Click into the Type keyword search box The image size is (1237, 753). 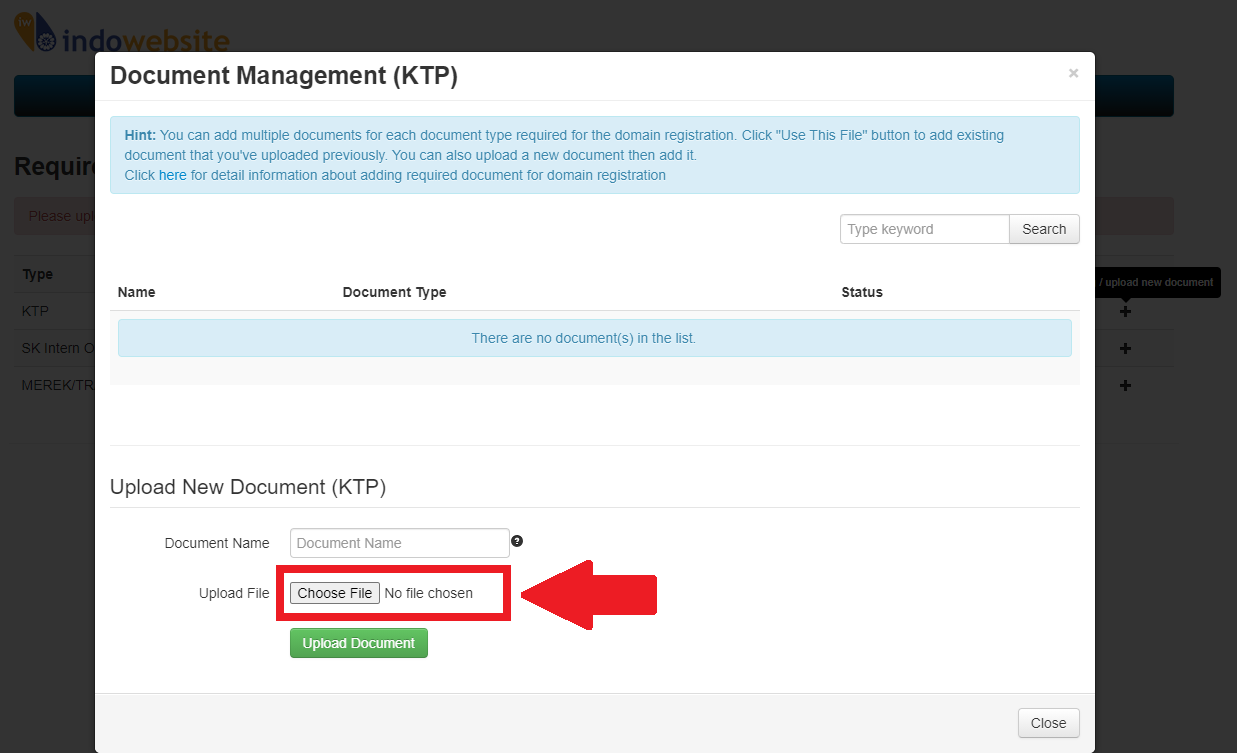pos(924,229)
